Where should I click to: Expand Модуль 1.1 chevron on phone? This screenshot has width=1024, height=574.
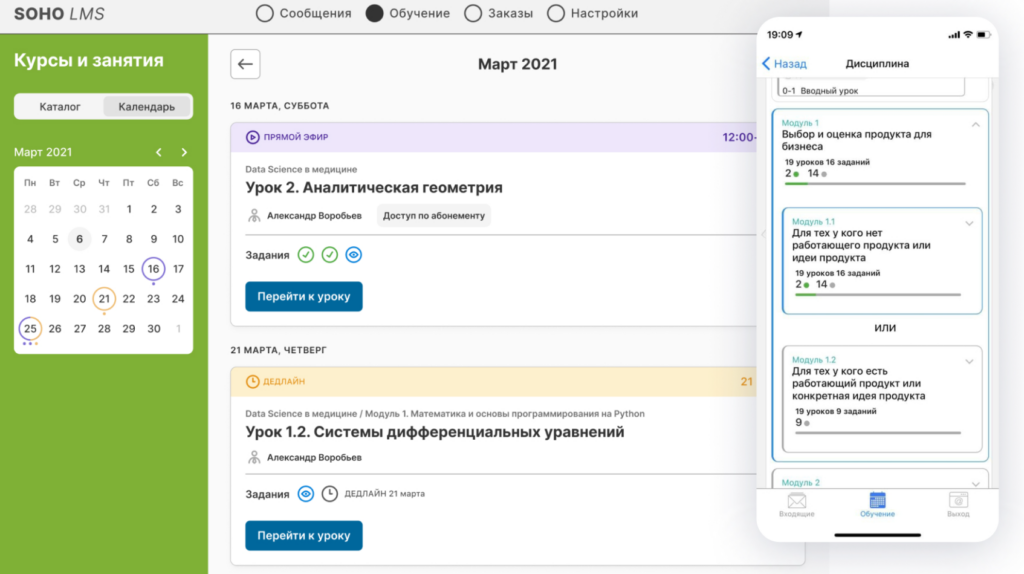[x=969, y=223]
